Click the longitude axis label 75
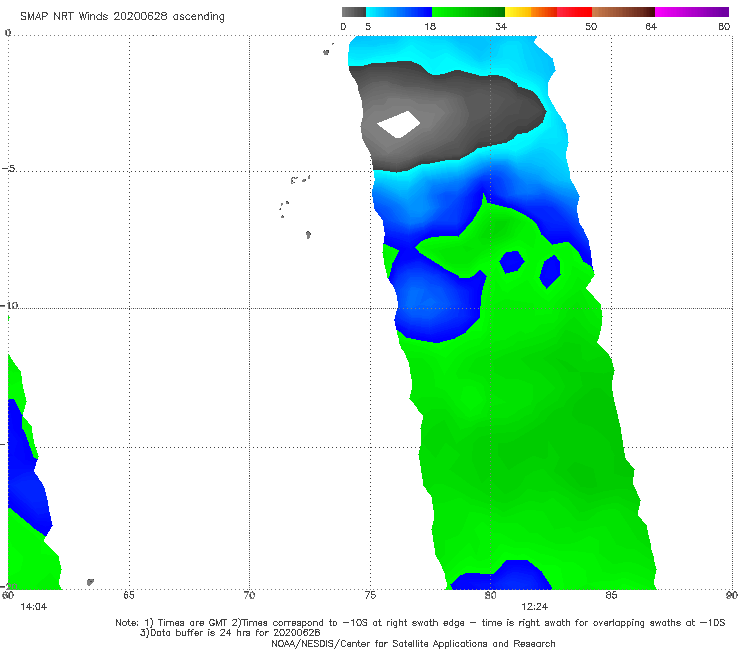The height and width of the screenshot is (650, 740). click(370, 595)
